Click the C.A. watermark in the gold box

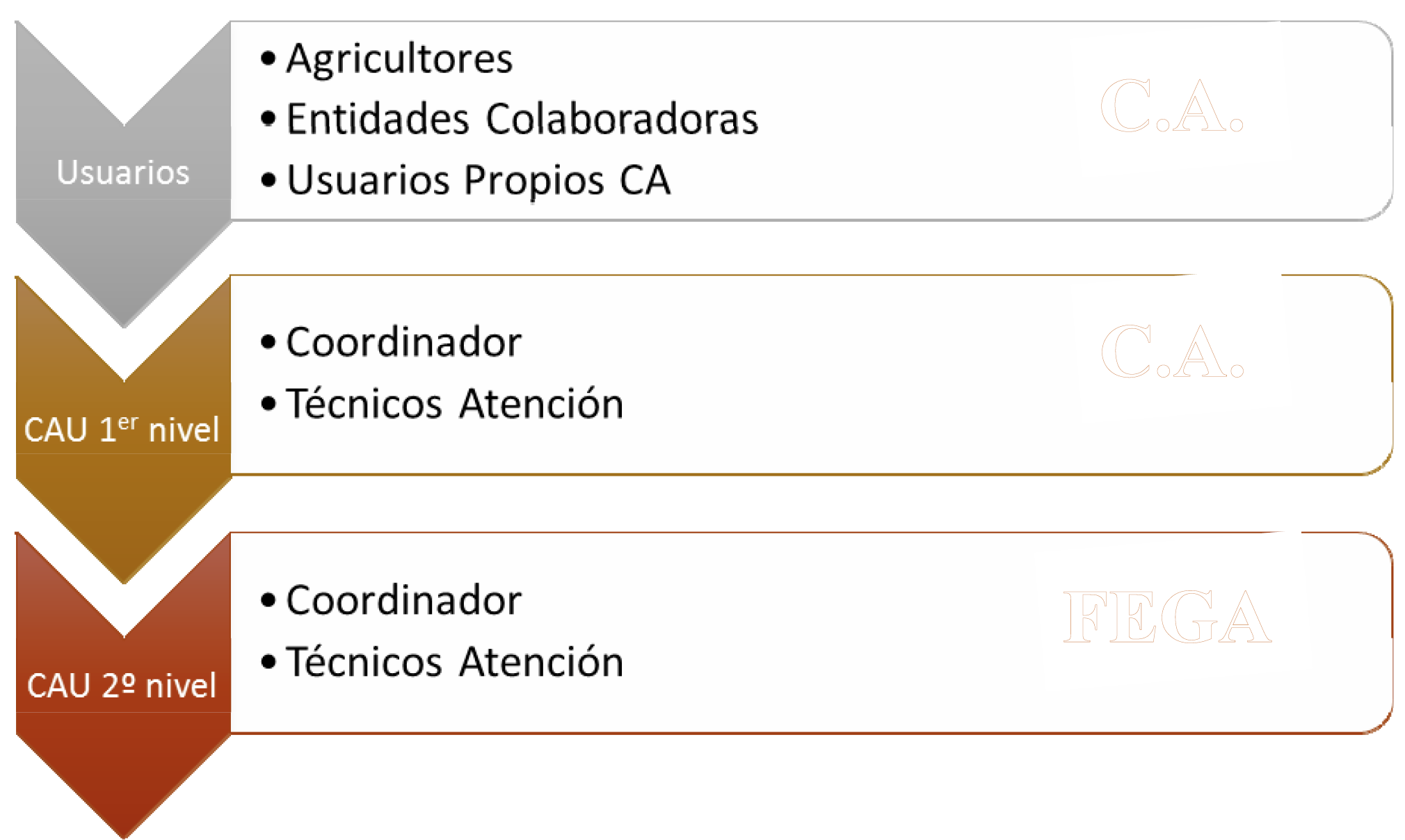[x=1172, y=351]
